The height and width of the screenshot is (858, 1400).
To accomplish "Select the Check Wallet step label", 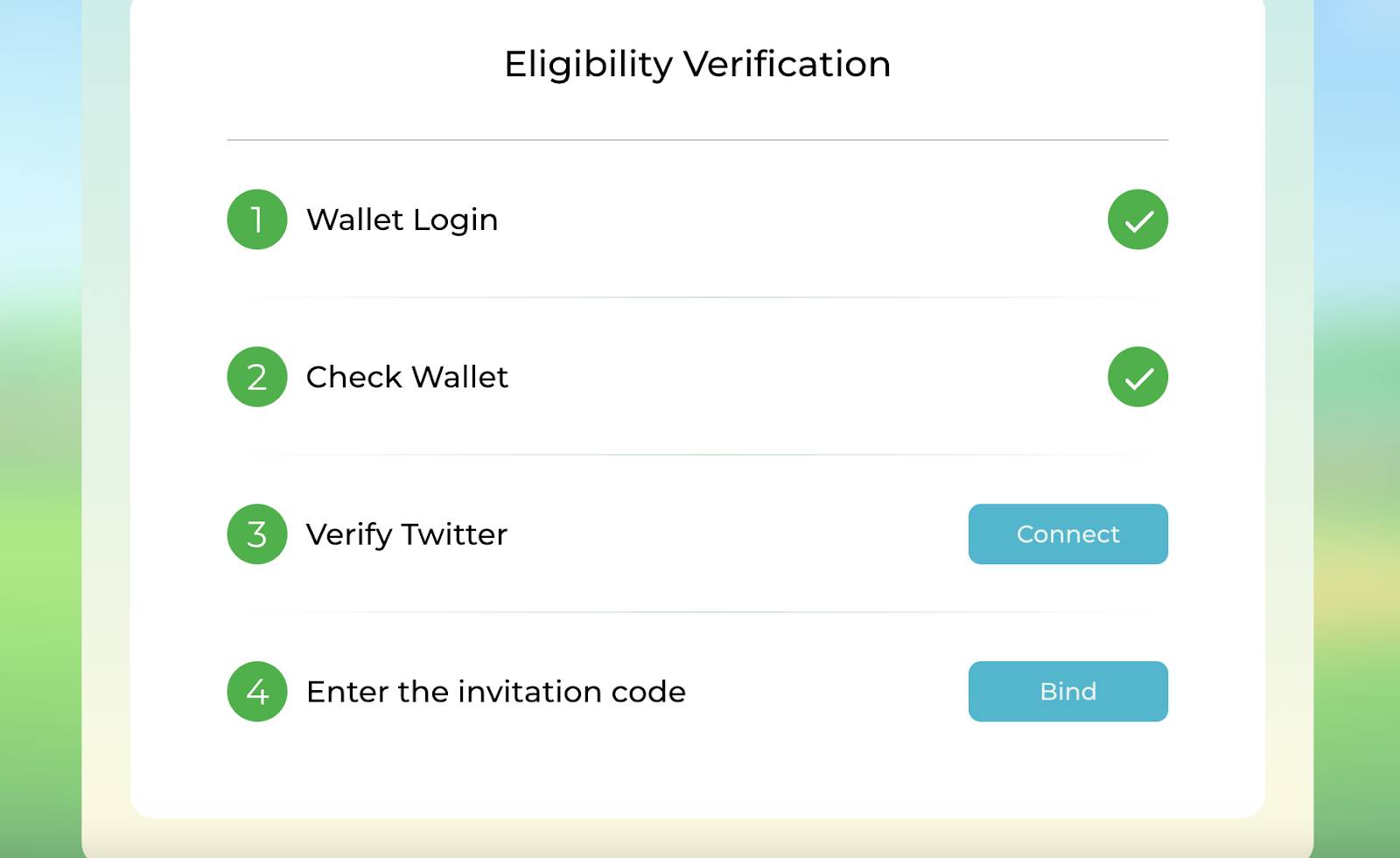I will coord(407,377).
